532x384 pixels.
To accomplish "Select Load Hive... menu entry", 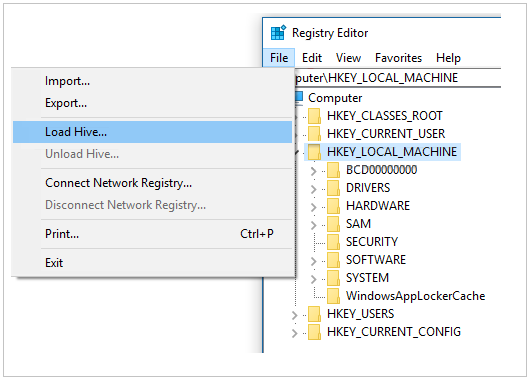I will [152, 132].
